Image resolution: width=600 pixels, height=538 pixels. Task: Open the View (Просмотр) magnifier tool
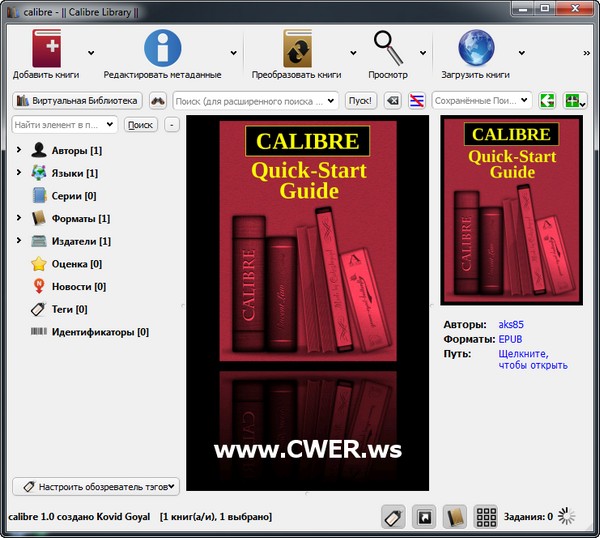(x=387, y=48)
